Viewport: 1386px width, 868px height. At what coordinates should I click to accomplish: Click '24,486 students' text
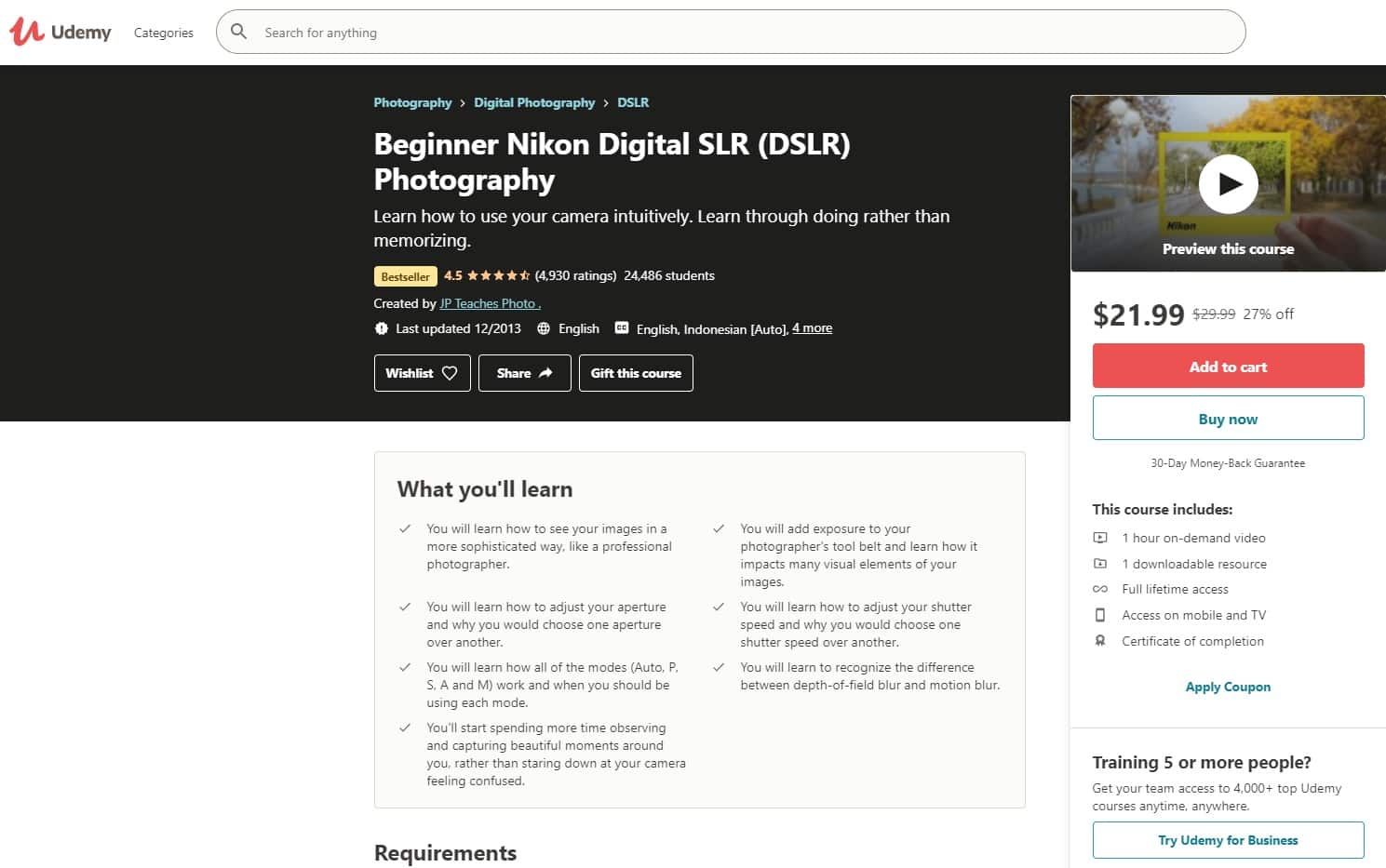tap(669, 275)
